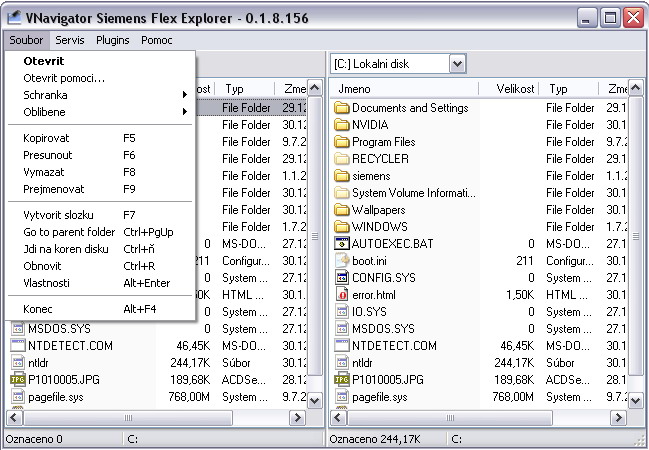Choose Otevrit from the Soubor menu
The height and width of the screenshot is (450, 649).
100,61
